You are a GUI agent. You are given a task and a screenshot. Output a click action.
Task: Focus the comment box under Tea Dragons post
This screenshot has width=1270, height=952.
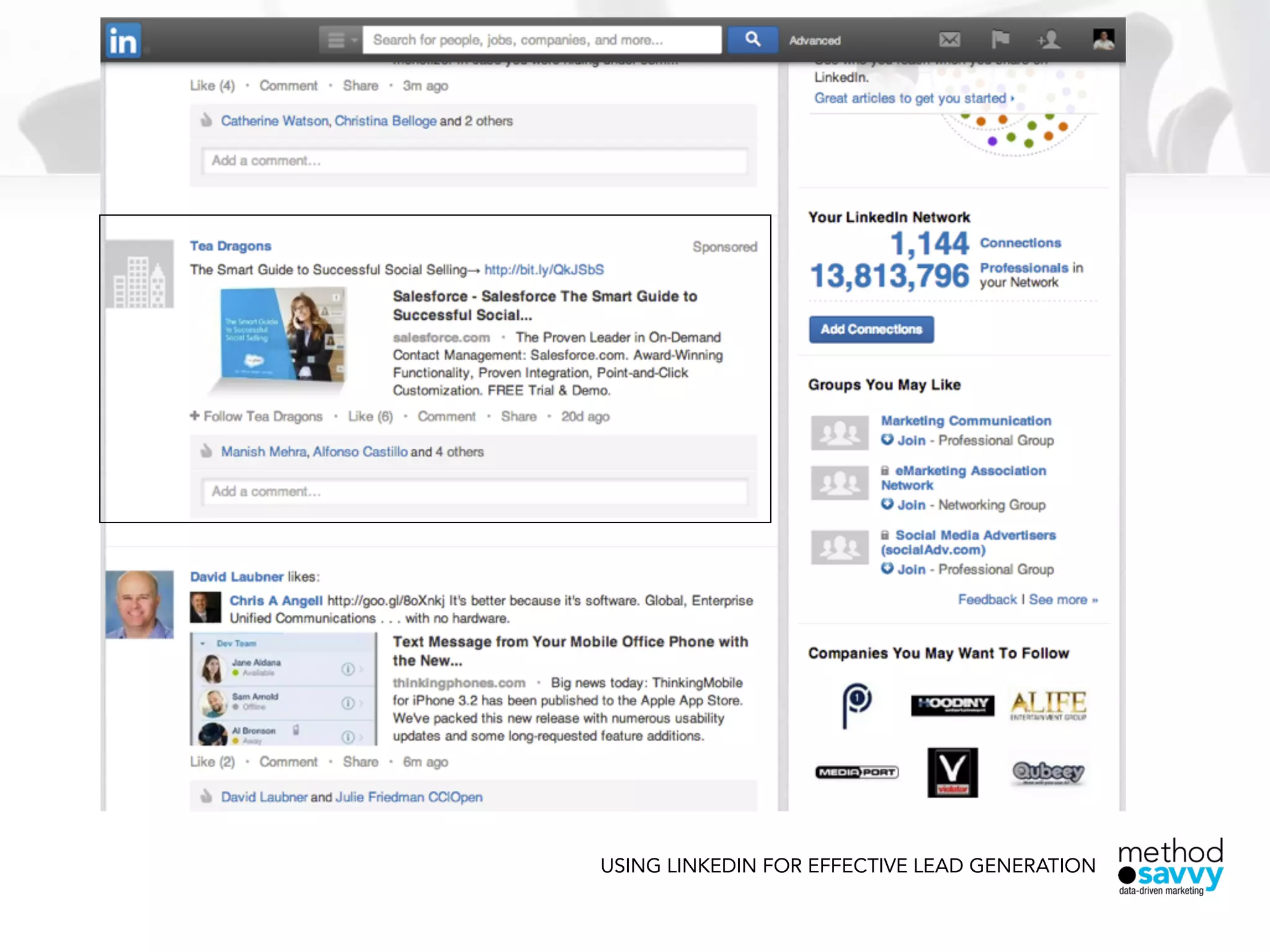coord(474,492)
